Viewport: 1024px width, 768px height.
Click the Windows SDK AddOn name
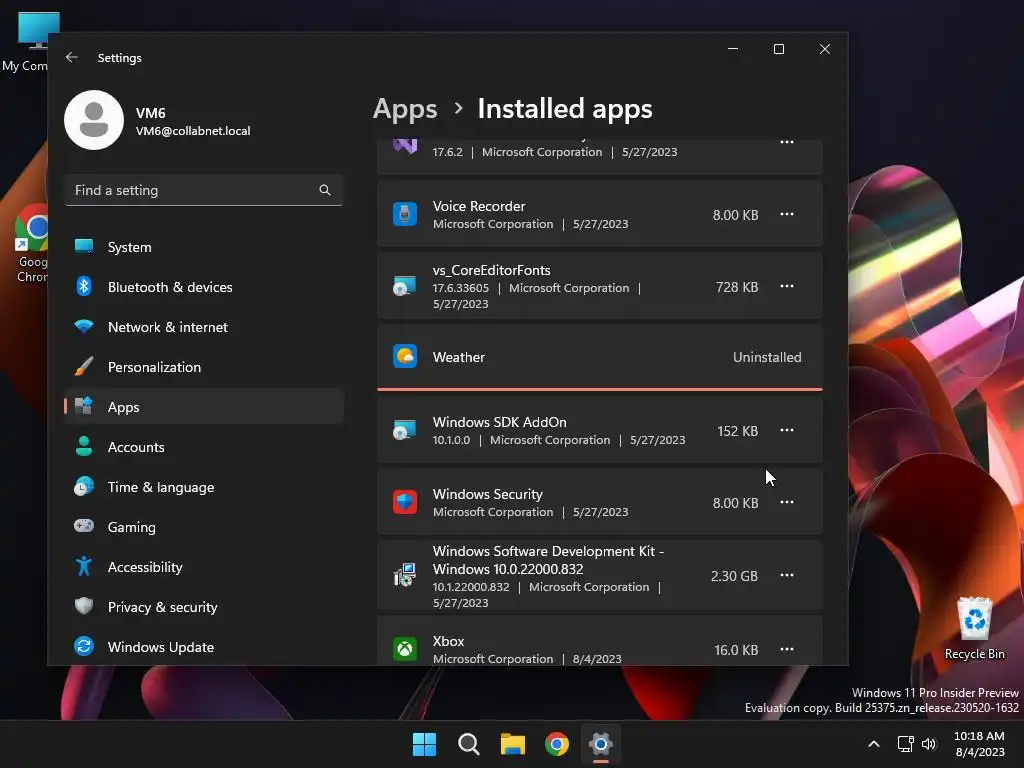pyautogui.click(x=500, y=422)
